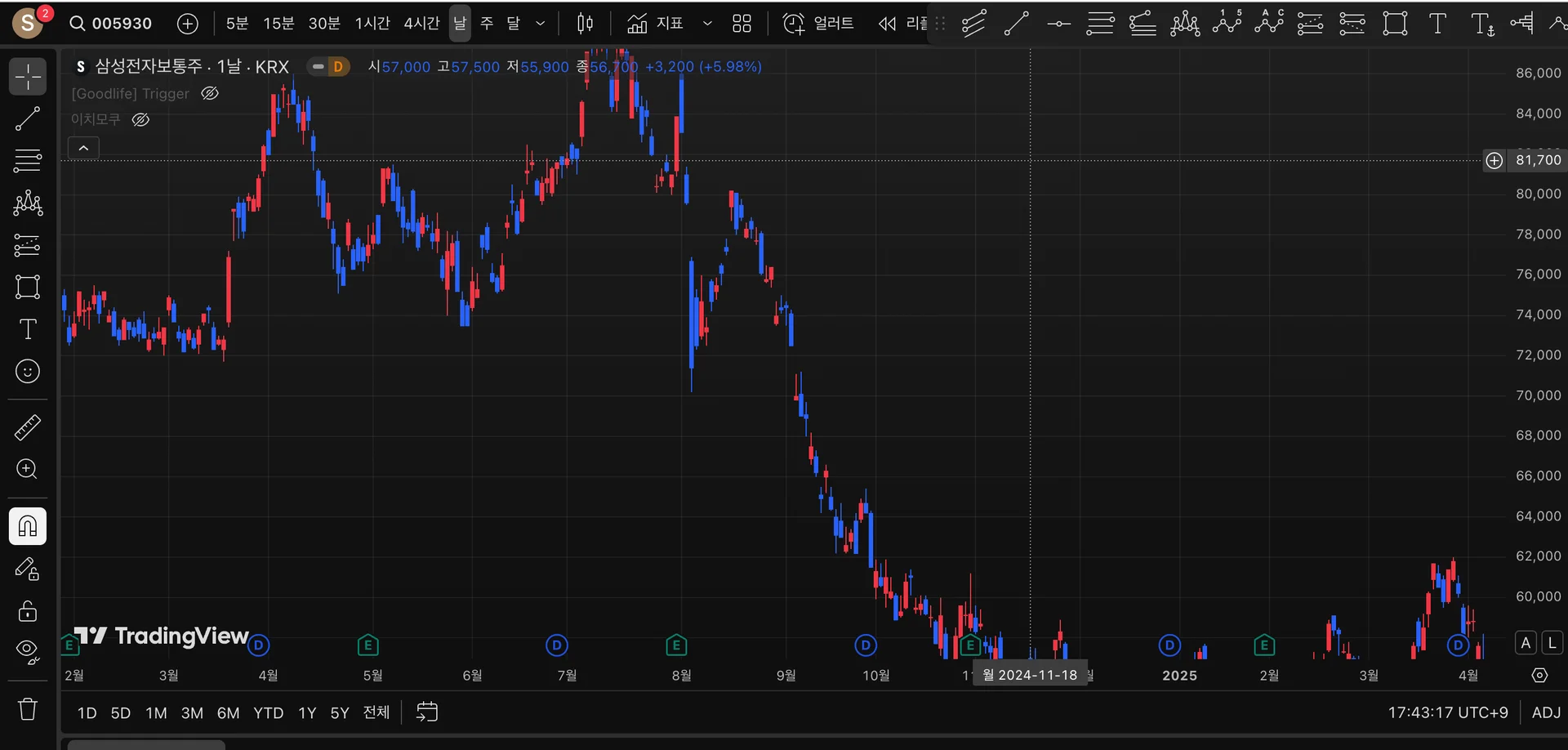The height and width of the screenshot is (750, 1568).
Task: Open the candlestick chart style icon
Action: point(585,24)
